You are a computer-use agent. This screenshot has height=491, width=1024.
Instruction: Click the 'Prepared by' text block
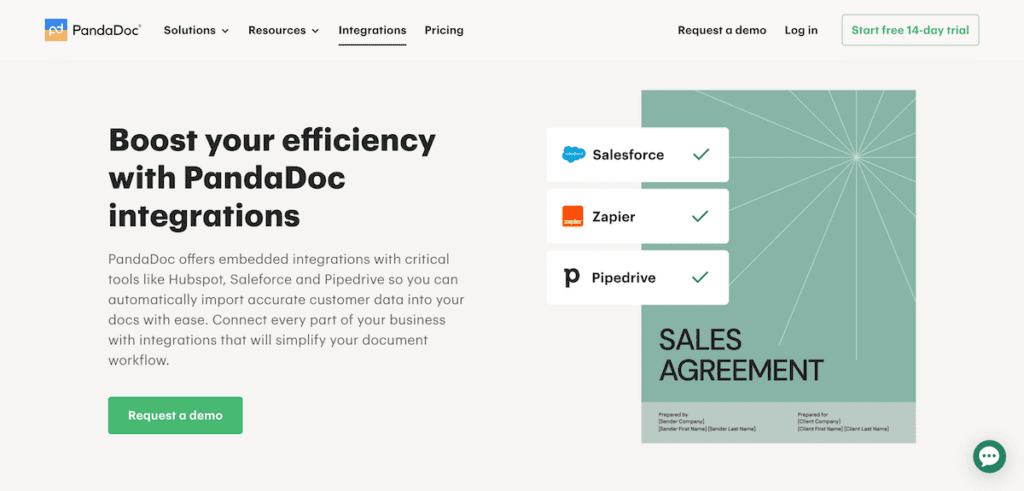click(x=707, y=422)
